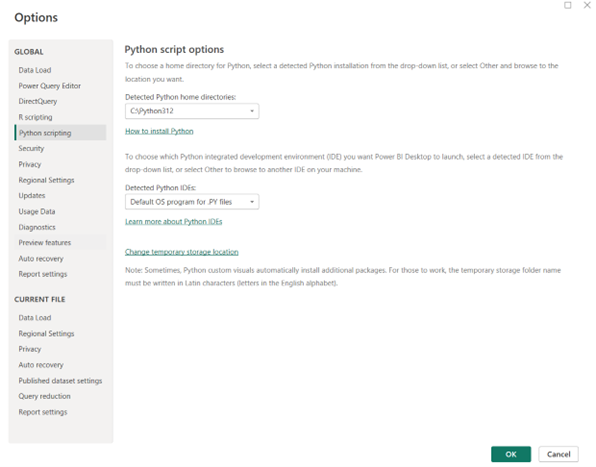Open DirectQuery settings
The image size is (596, 467).
coord(38,101)
